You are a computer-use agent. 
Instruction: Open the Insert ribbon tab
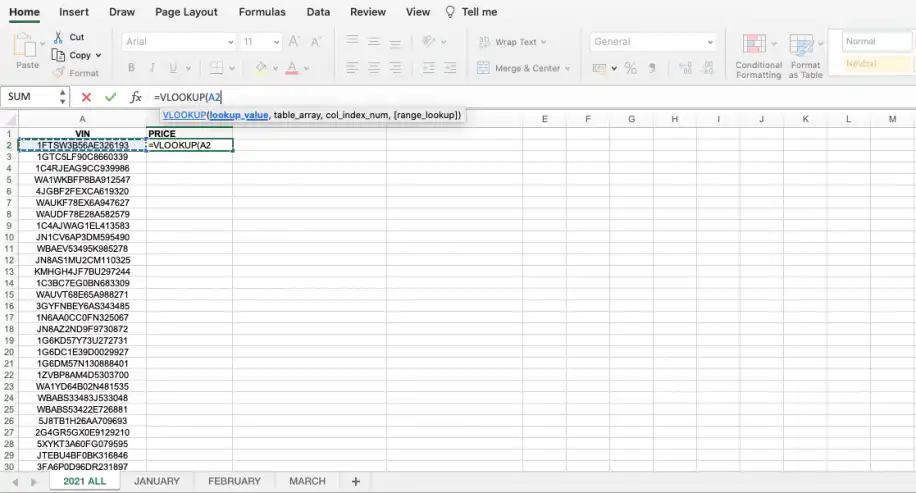tap(74, 12)
